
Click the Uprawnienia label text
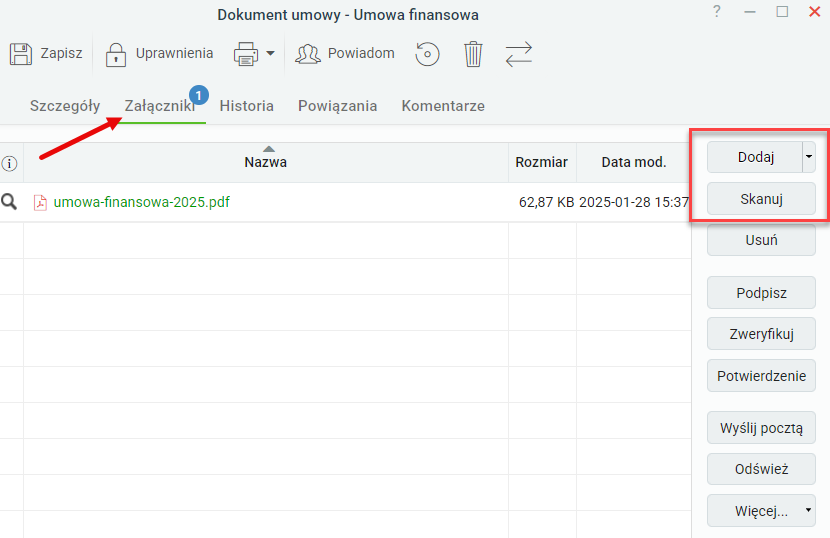174,53
